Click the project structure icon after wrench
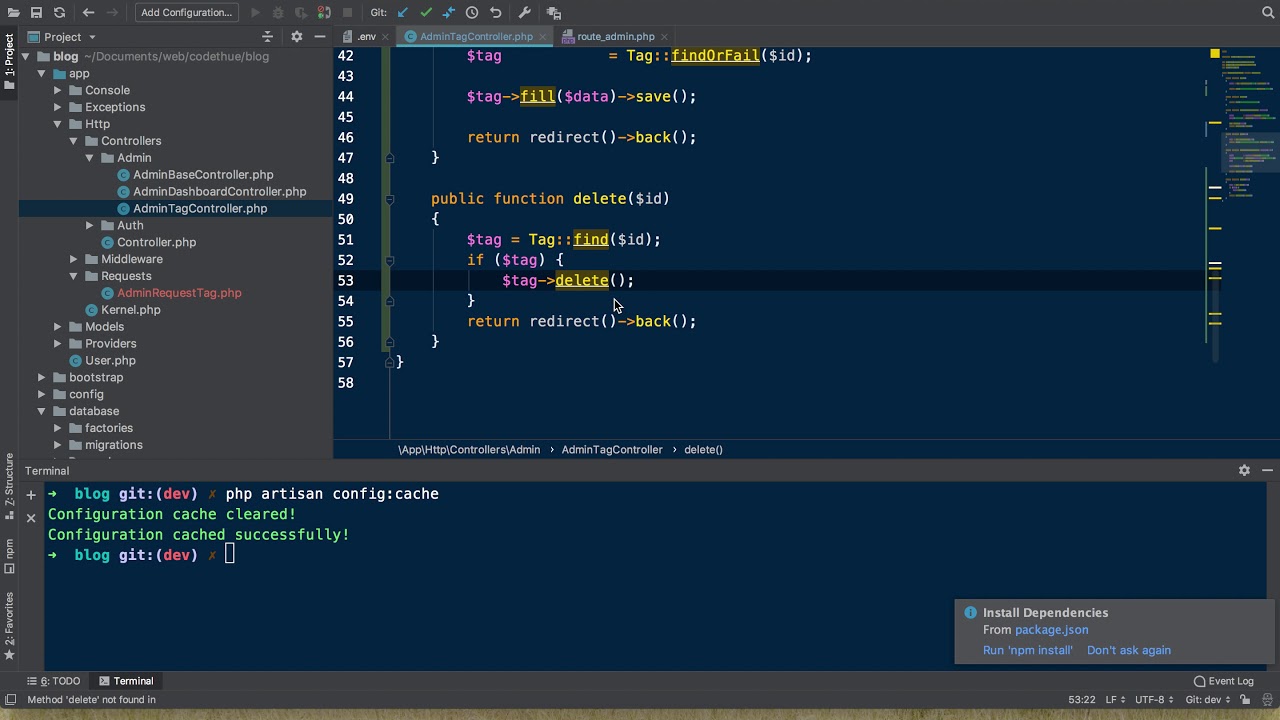Screen dimensions: 1280x720 coord(554,13)
